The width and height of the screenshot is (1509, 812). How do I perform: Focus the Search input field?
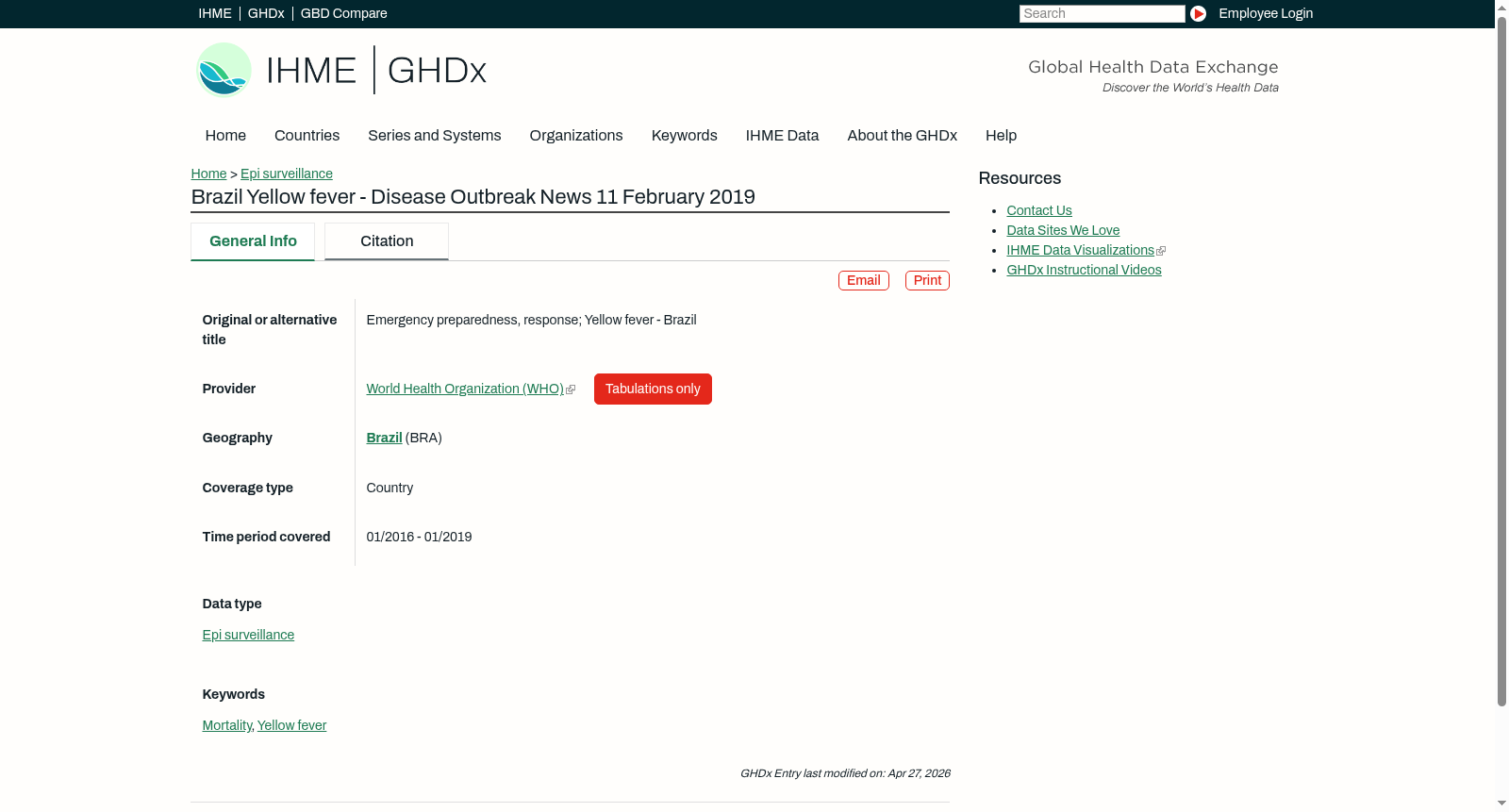(x=1102, y=13)
